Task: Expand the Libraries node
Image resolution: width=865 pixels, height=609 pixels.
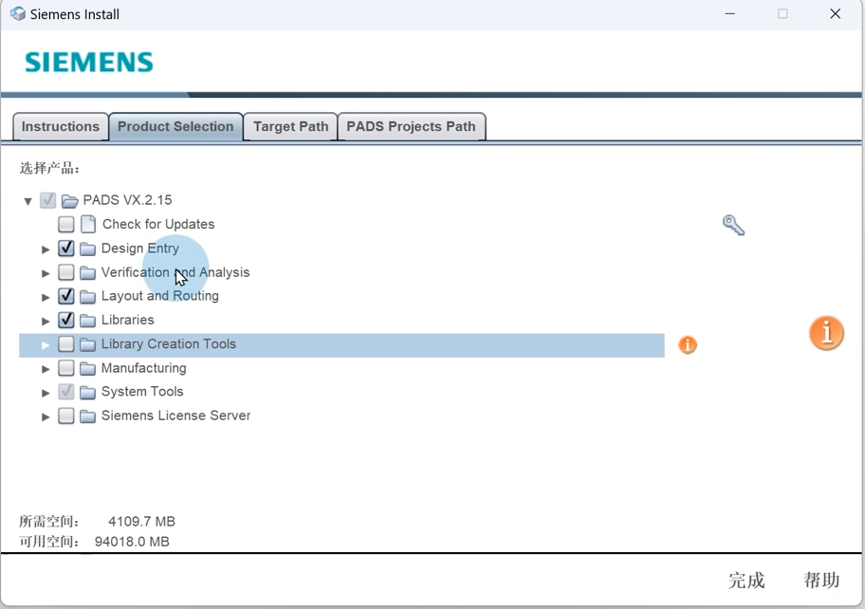Action: (x=46, y=321)
